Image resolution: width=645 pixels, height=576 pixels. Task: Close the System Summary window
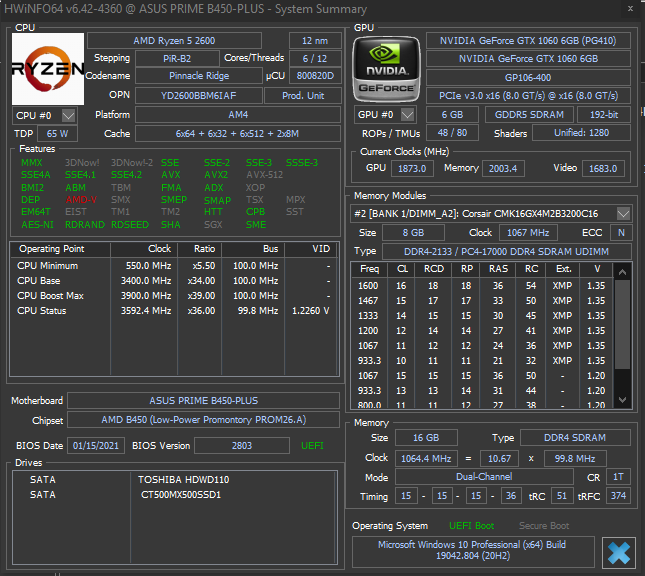click(x=630, y=9)
